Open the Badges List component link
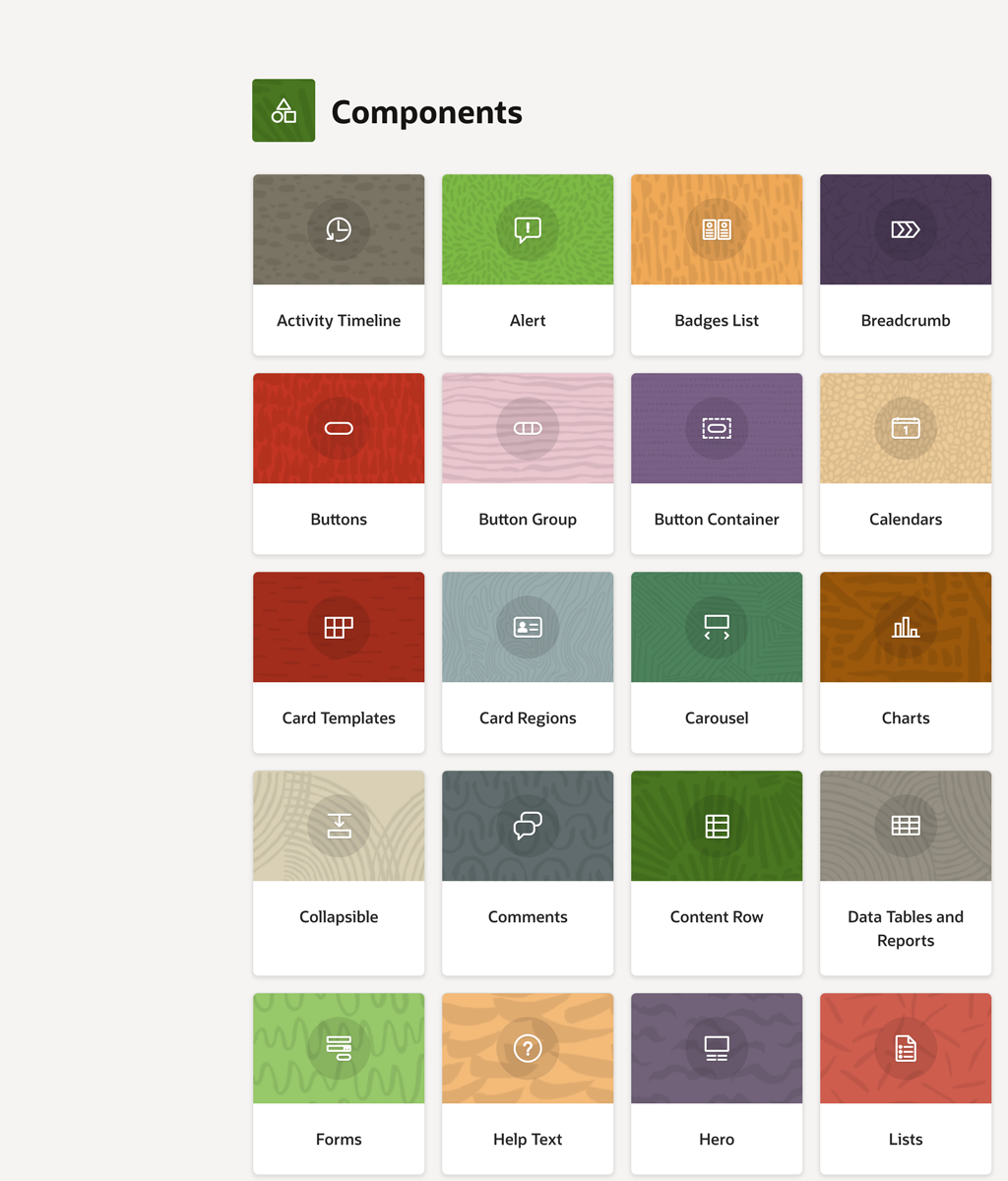This screenshot has width=1008, height=1181. click(717, 321)
